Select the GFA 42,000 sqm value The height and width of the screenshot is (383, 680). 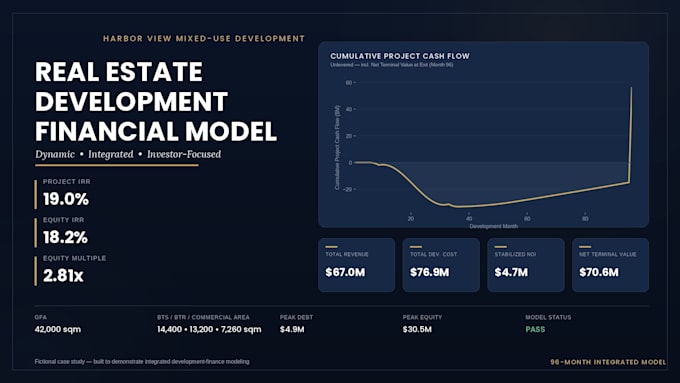point(58,329)
